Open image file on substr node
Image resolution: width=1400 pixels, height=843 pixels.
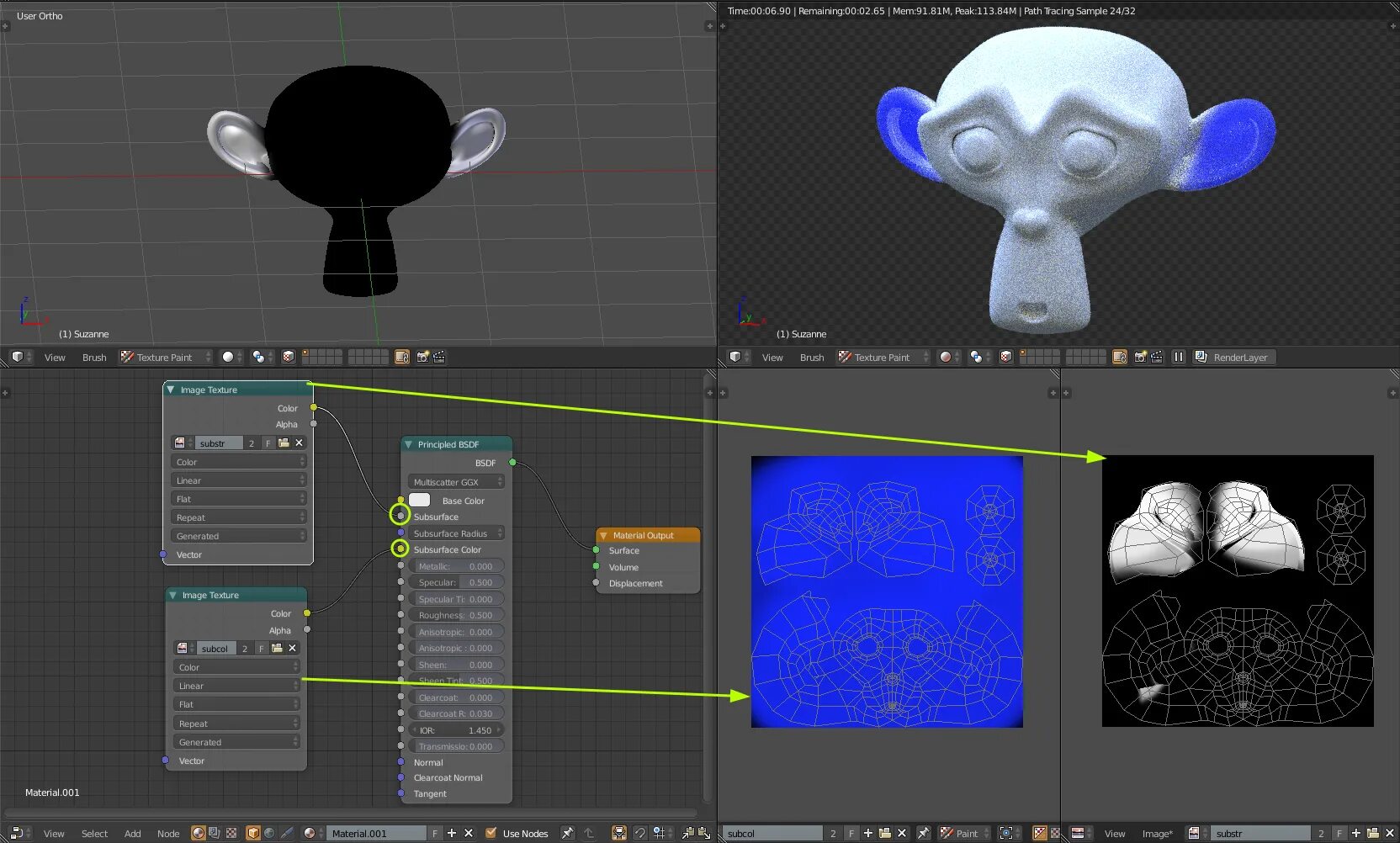tap(284, 443)
